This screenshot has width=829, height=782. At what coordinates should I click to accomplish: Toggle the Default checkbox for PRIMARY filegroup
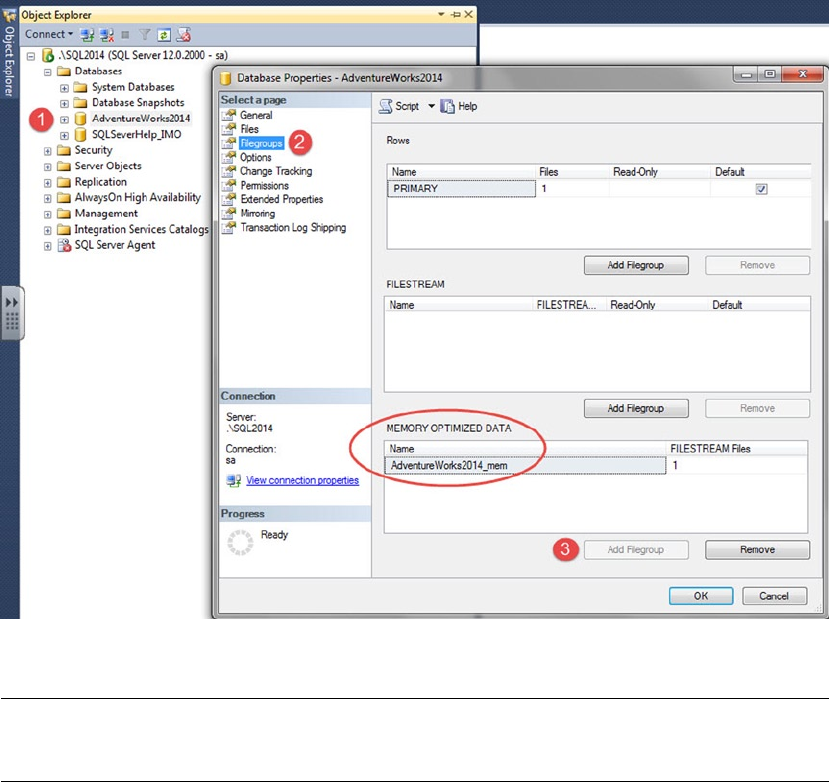tap(761, 189)
